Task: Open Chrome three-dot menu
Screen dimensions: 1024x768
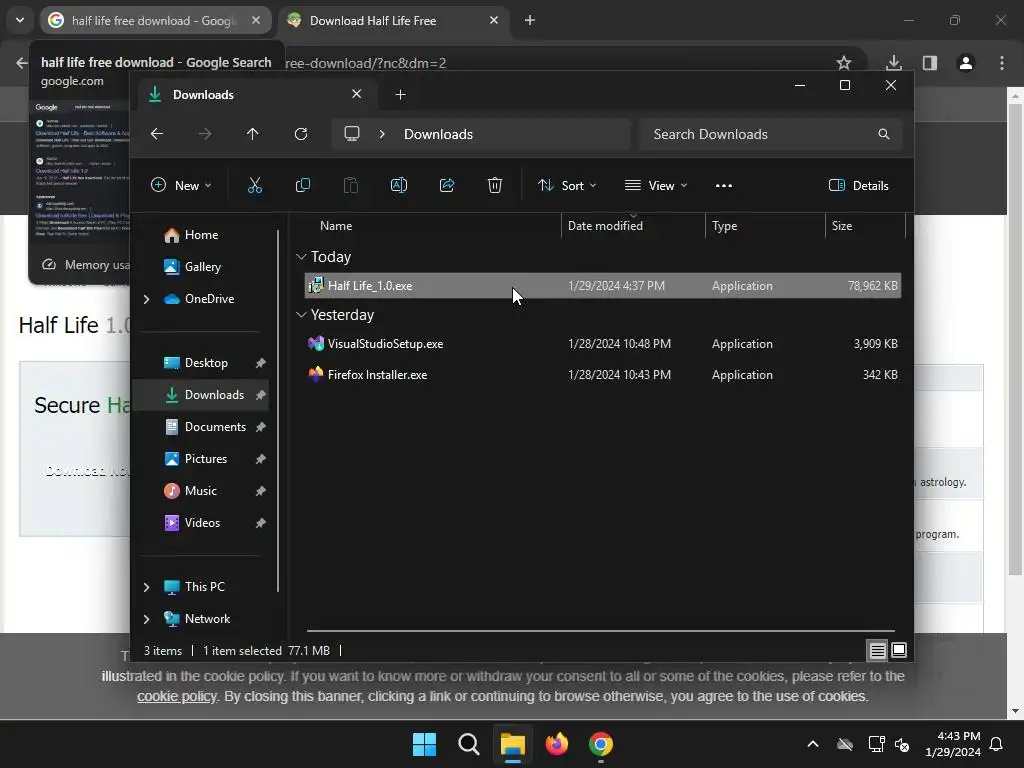Action: click(x=1001, y=63)
